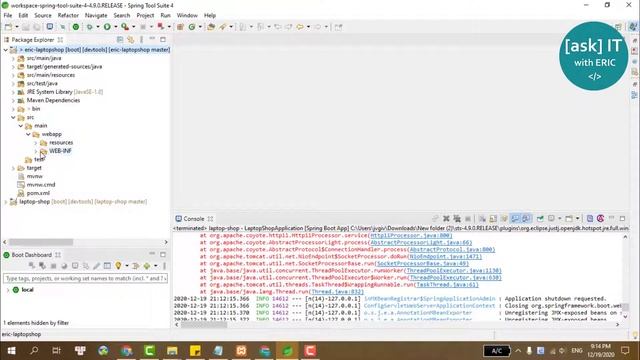Open the Navigate menu
Screen dimensions: 640x360
point(96,16)
